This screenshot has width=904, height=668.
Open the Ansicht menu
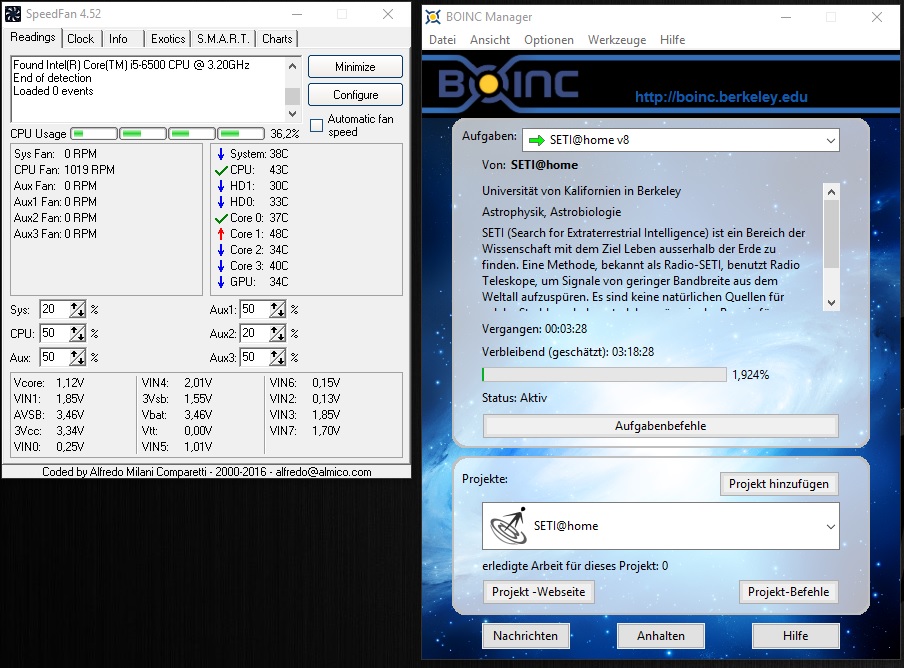pos(489,40)
